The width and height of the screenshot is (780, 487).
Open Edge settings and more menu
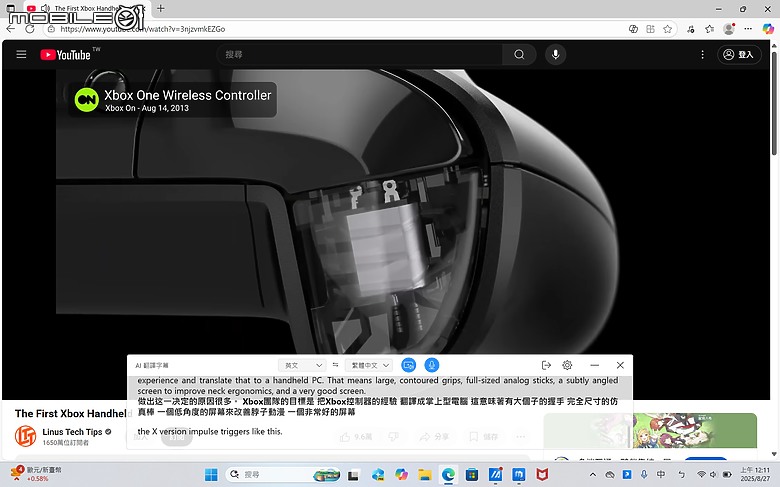[x=748, y=29]
